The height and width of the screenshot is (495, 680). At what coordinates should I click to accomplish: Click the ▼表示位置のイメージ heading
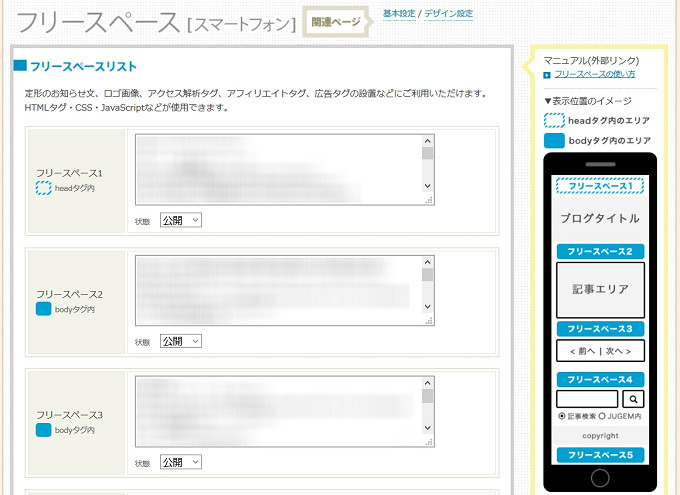(x=588, y=101)
